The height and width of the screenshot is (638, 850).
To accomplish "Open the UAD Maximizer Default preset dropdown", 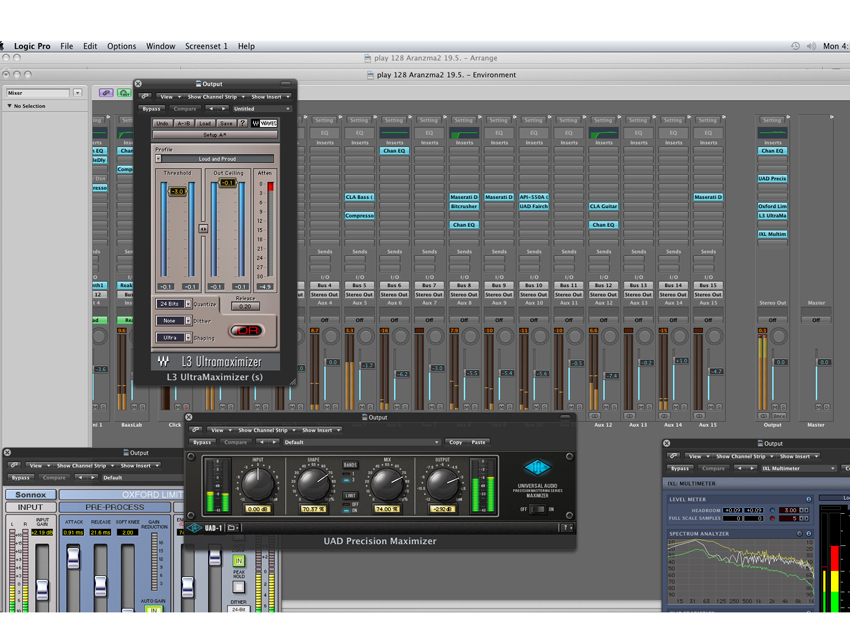I will (361, 442).
